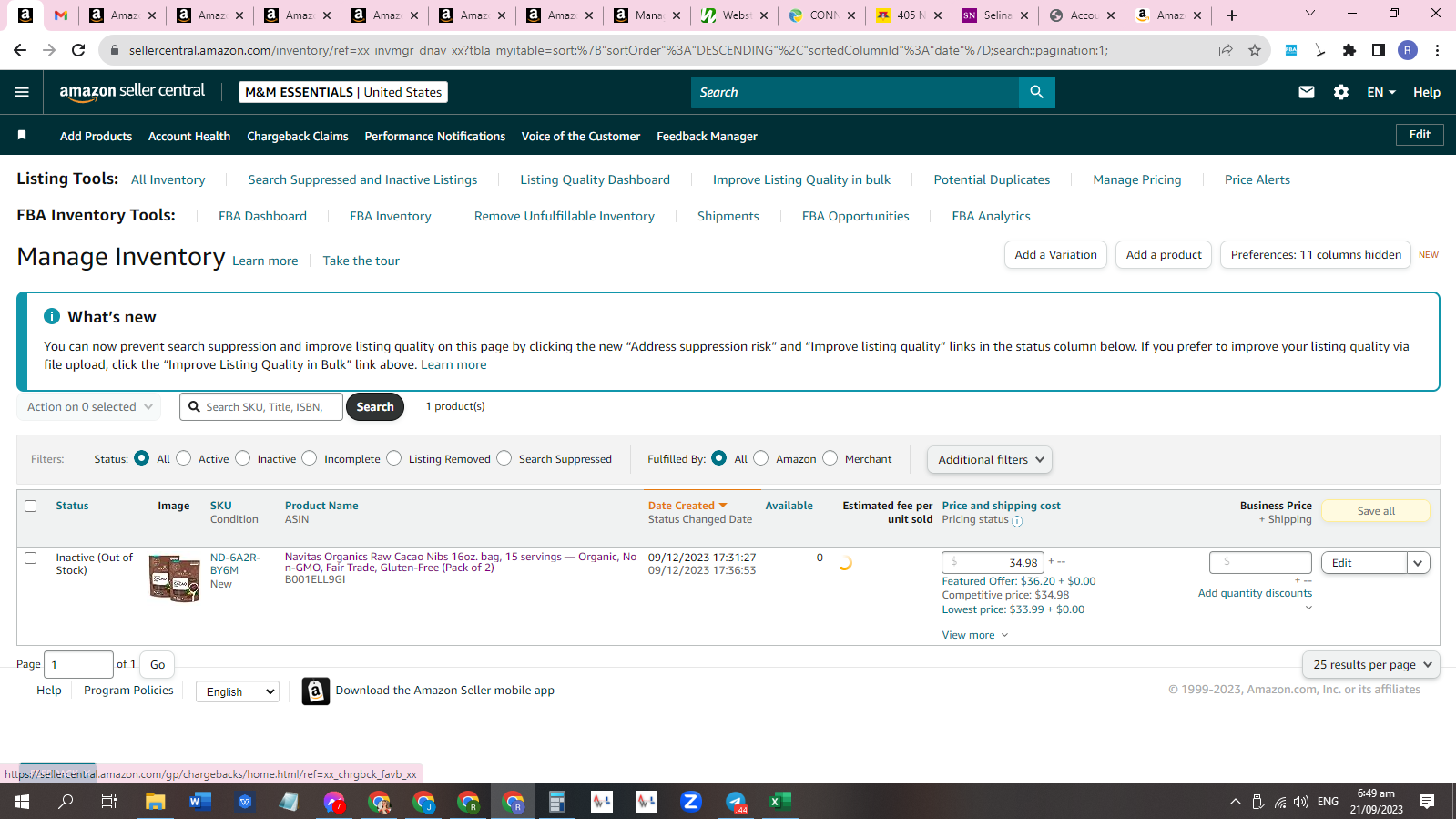Screen dimensions: 1456x819
Task: Open Account Health menu item
Action: pyautogui.click(x=189, y=136)
